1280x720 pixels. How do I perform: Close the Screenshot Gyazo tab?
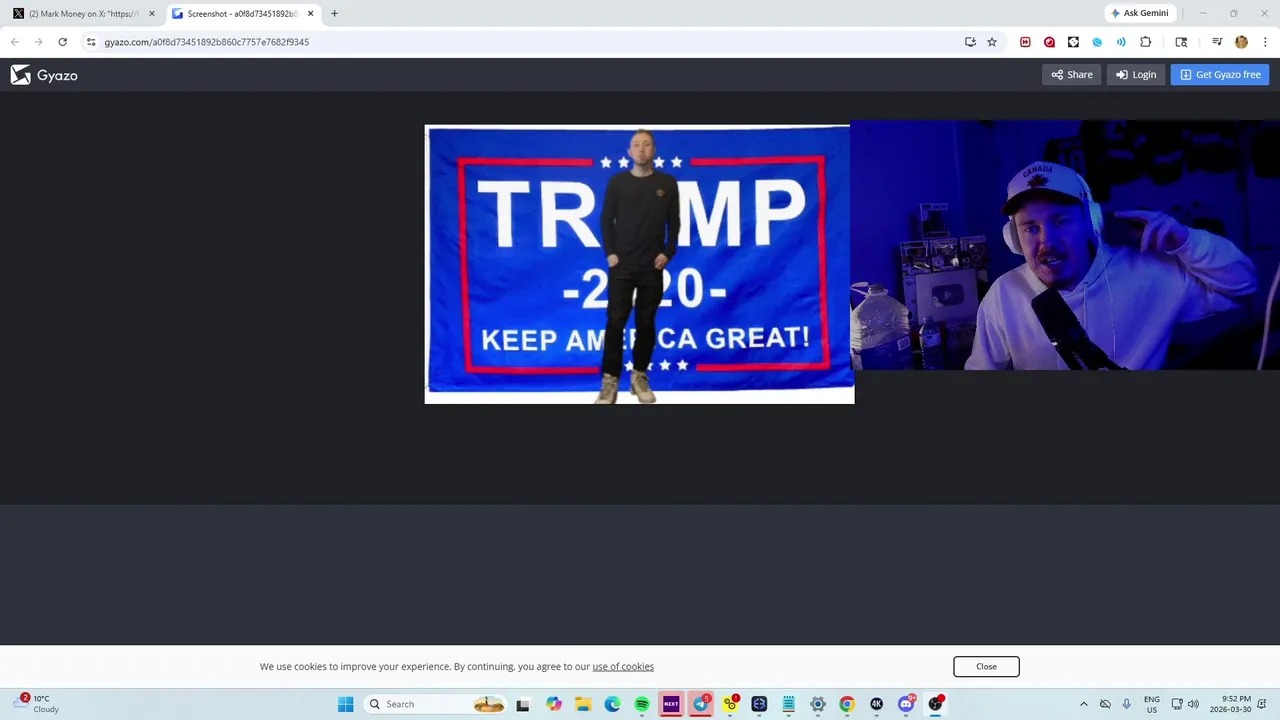coord(310,14)
